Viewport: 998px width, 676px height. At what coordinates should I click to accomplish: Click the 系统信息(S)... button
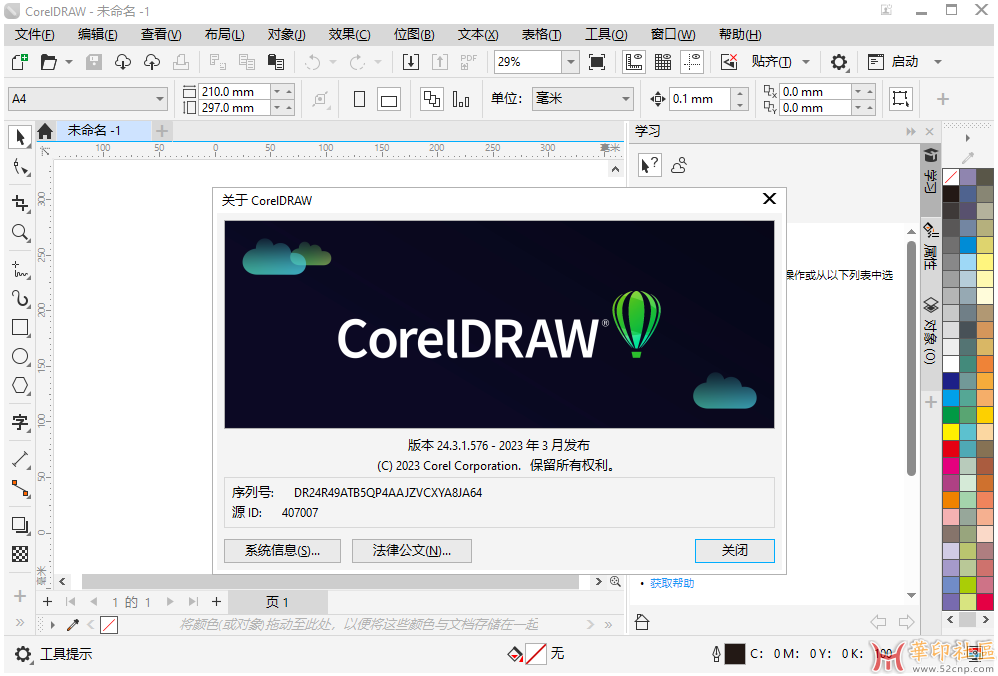pyautogui.click(x=283, y=551)
